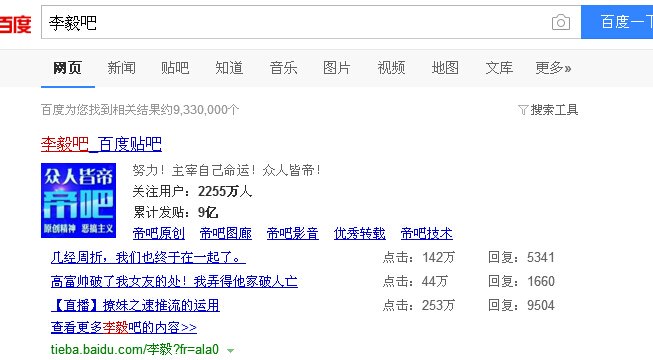Open the camera image search icon

(561, 22)
